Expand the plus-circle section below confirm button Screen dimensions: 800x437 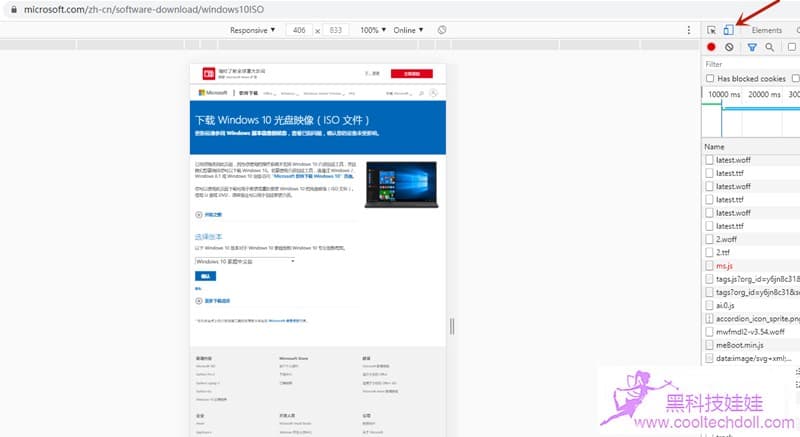coord(198,301)
